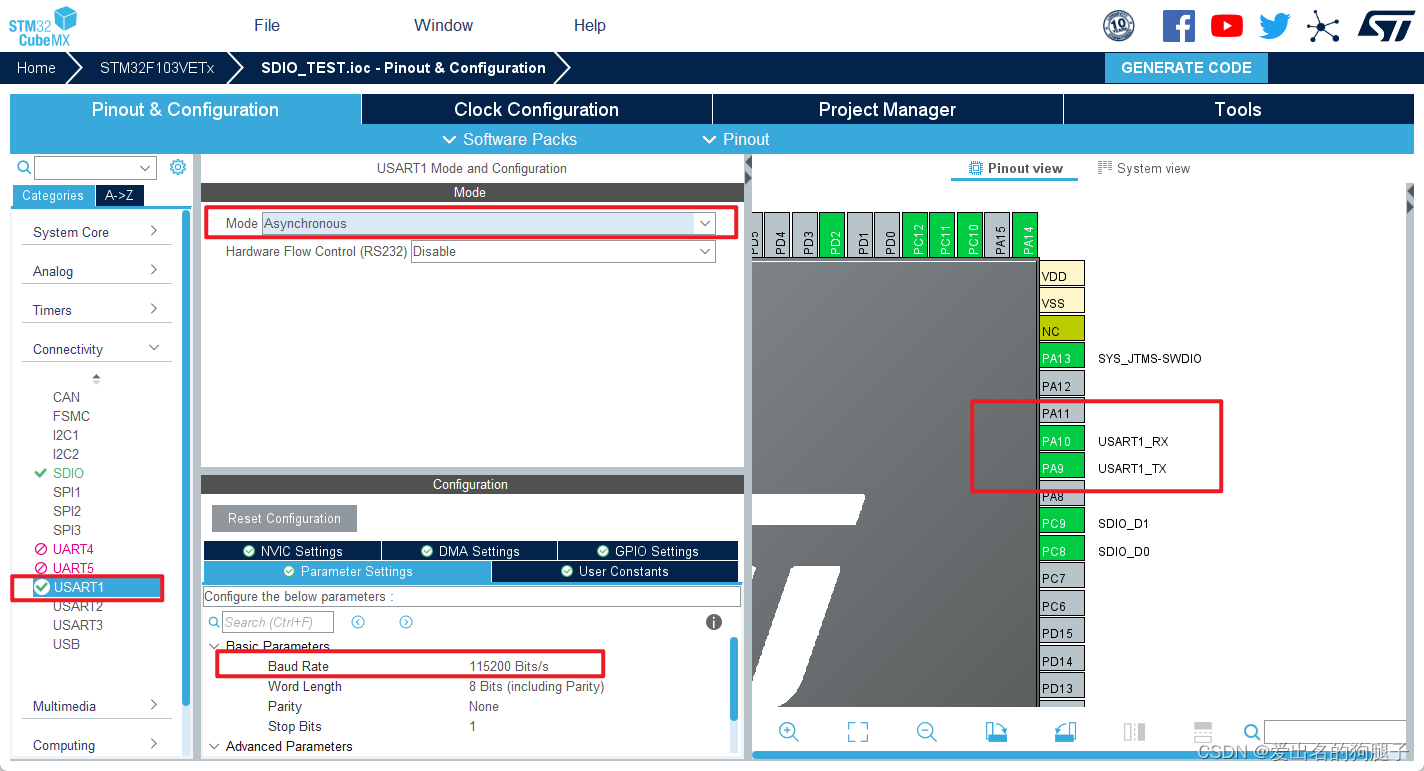Fit the chip to the pinout view

coord(858,732)
